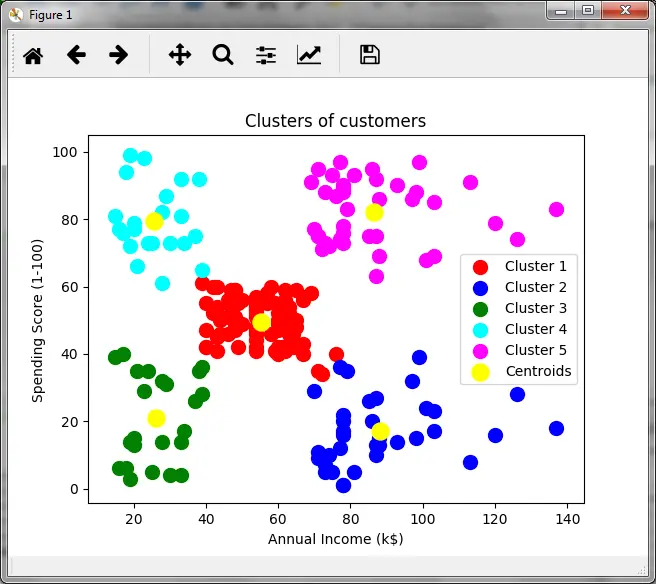The height and width of the screenshot is (584, 656).
Task: Click the Centroids yellow legend marker
Action: click(480, 372)
